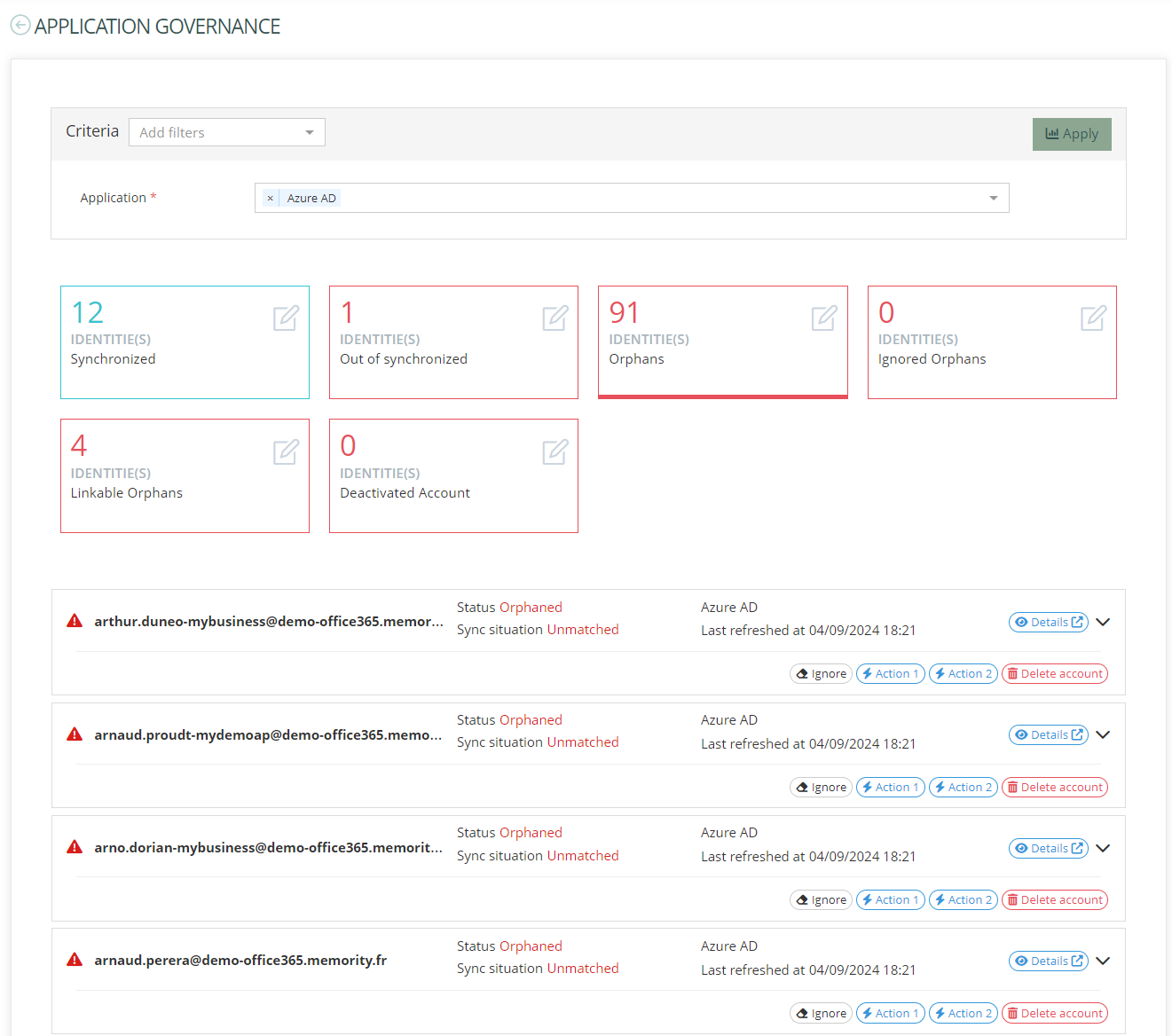Click edit icon on Ignored Orphans card
The width and height of the screenshot is (1172, 1036).
pyautogui.click(x=1093, y=318)
